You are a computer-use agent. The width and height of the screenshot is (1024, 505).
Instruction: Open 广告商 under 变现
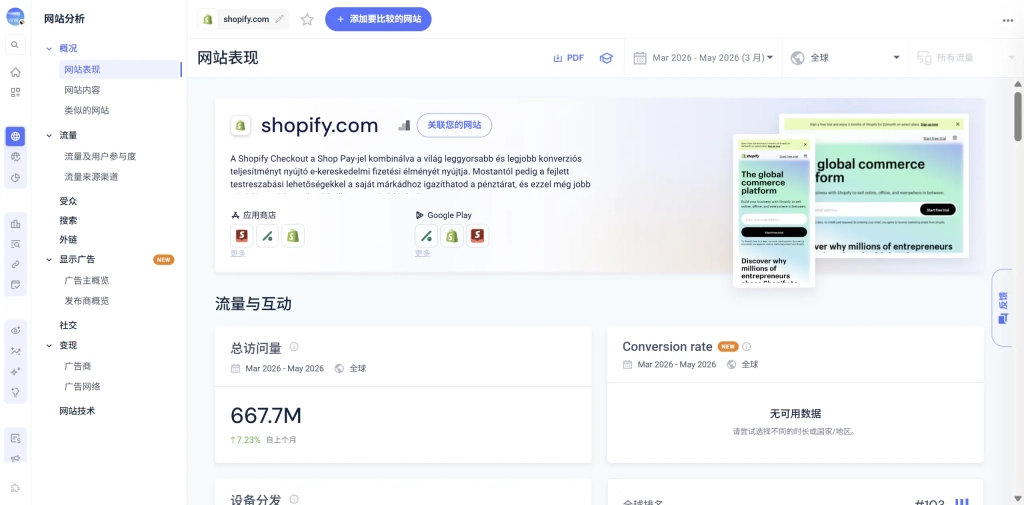pos(78,367)
